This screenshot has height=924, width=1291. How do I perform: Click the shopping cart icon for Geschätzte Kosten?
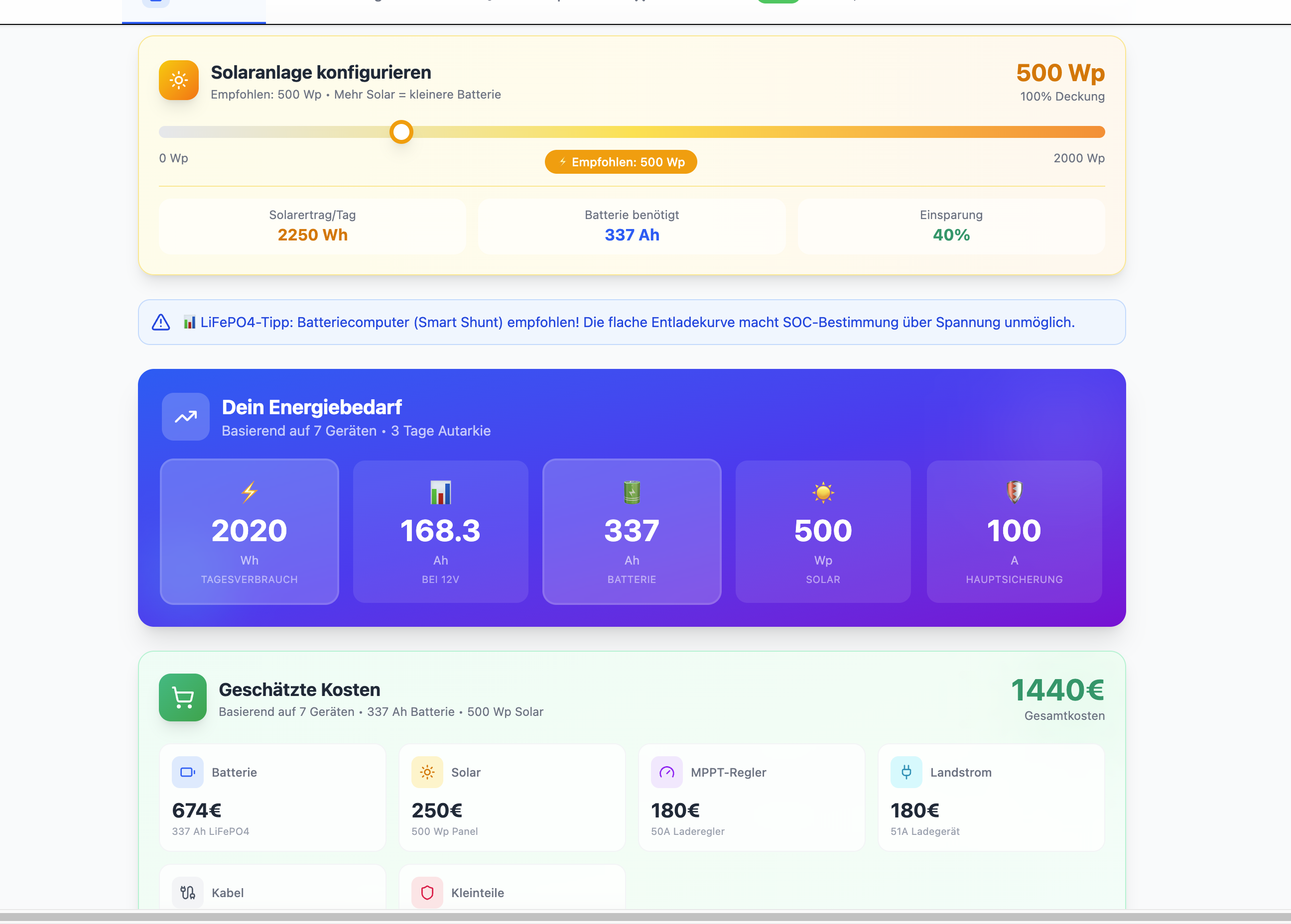click(182, 697)
